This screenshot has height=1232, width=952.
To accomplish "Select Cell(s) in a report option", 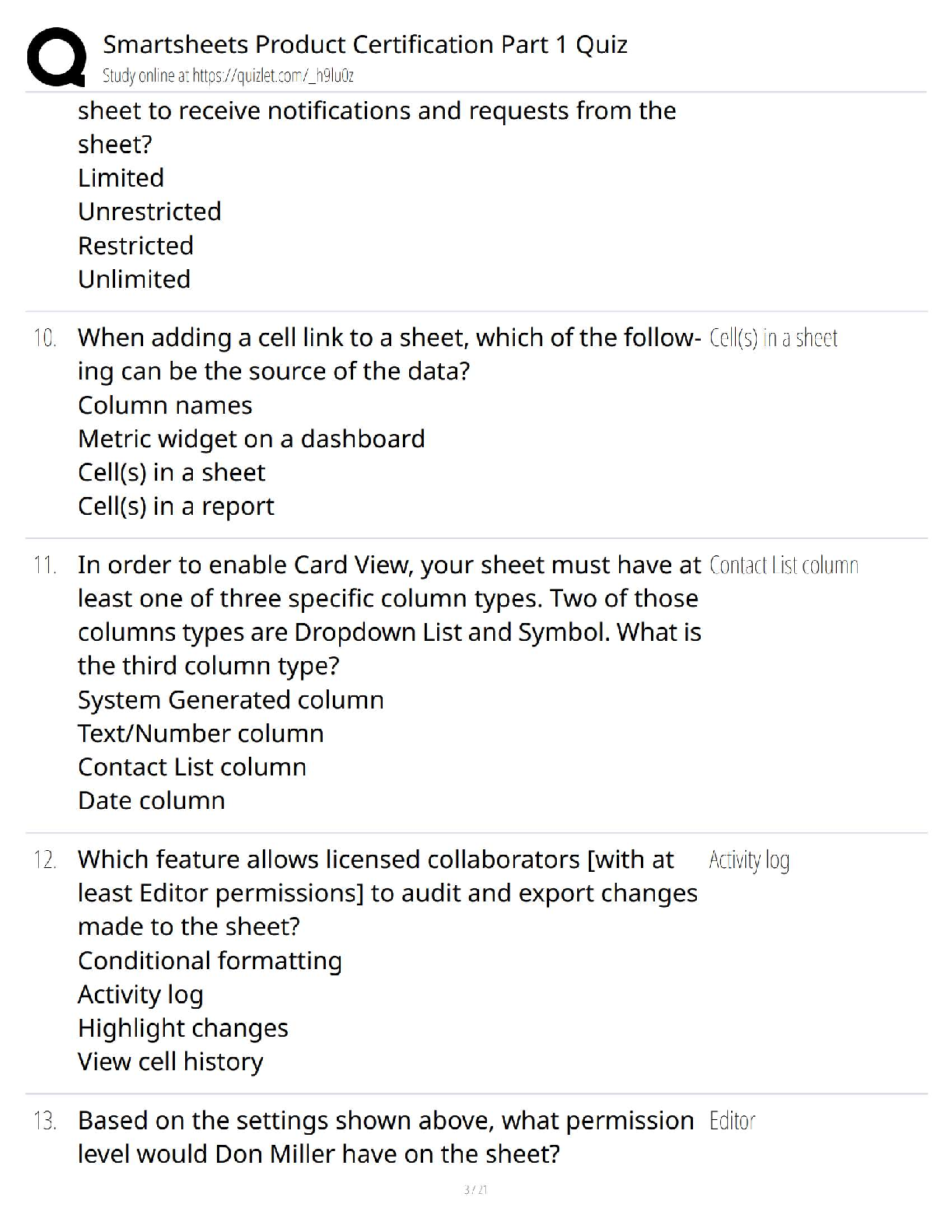I will [176, 506].
